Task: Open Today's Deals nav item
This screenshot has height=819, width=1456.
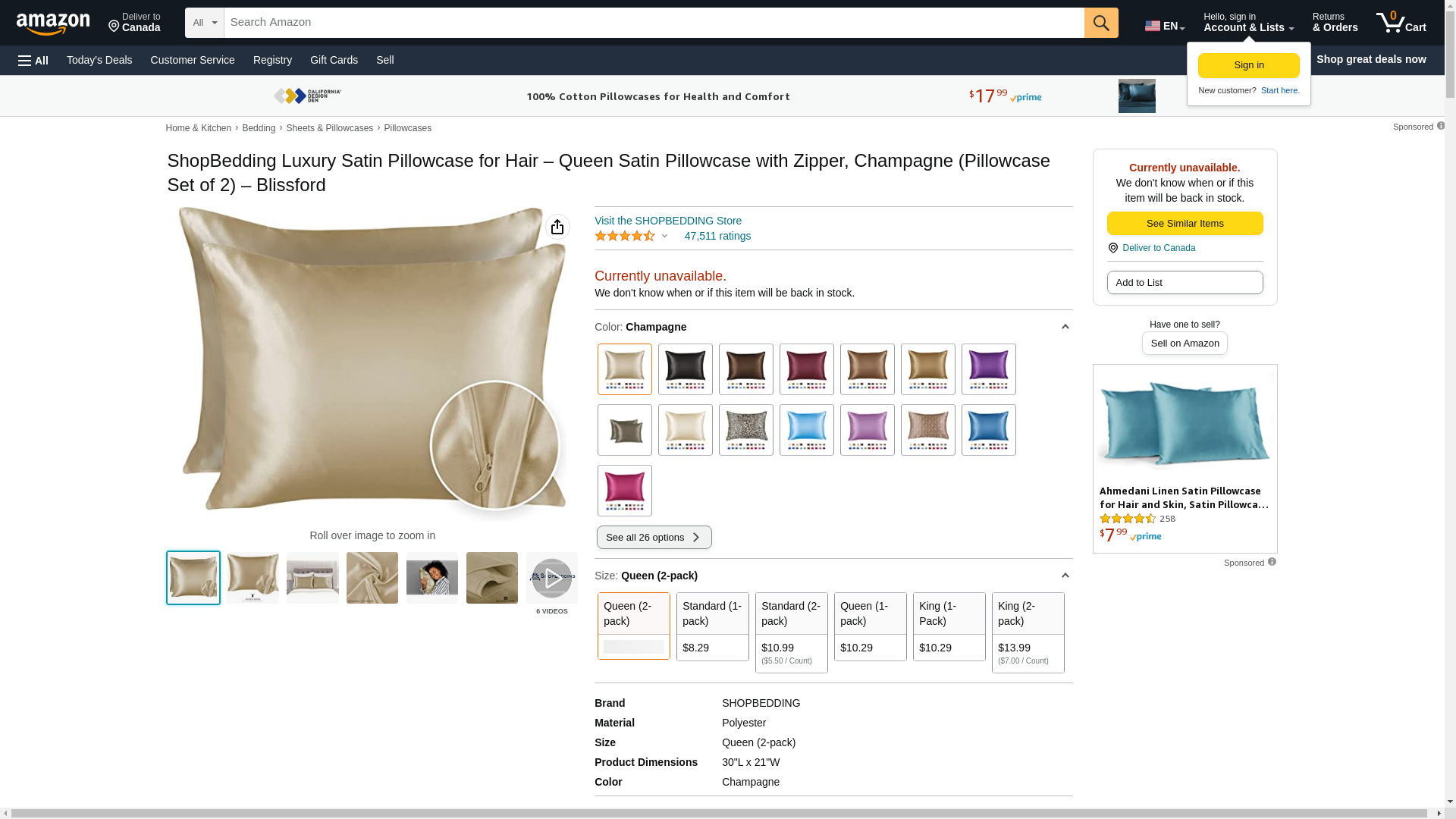Action: pos(99,60)
